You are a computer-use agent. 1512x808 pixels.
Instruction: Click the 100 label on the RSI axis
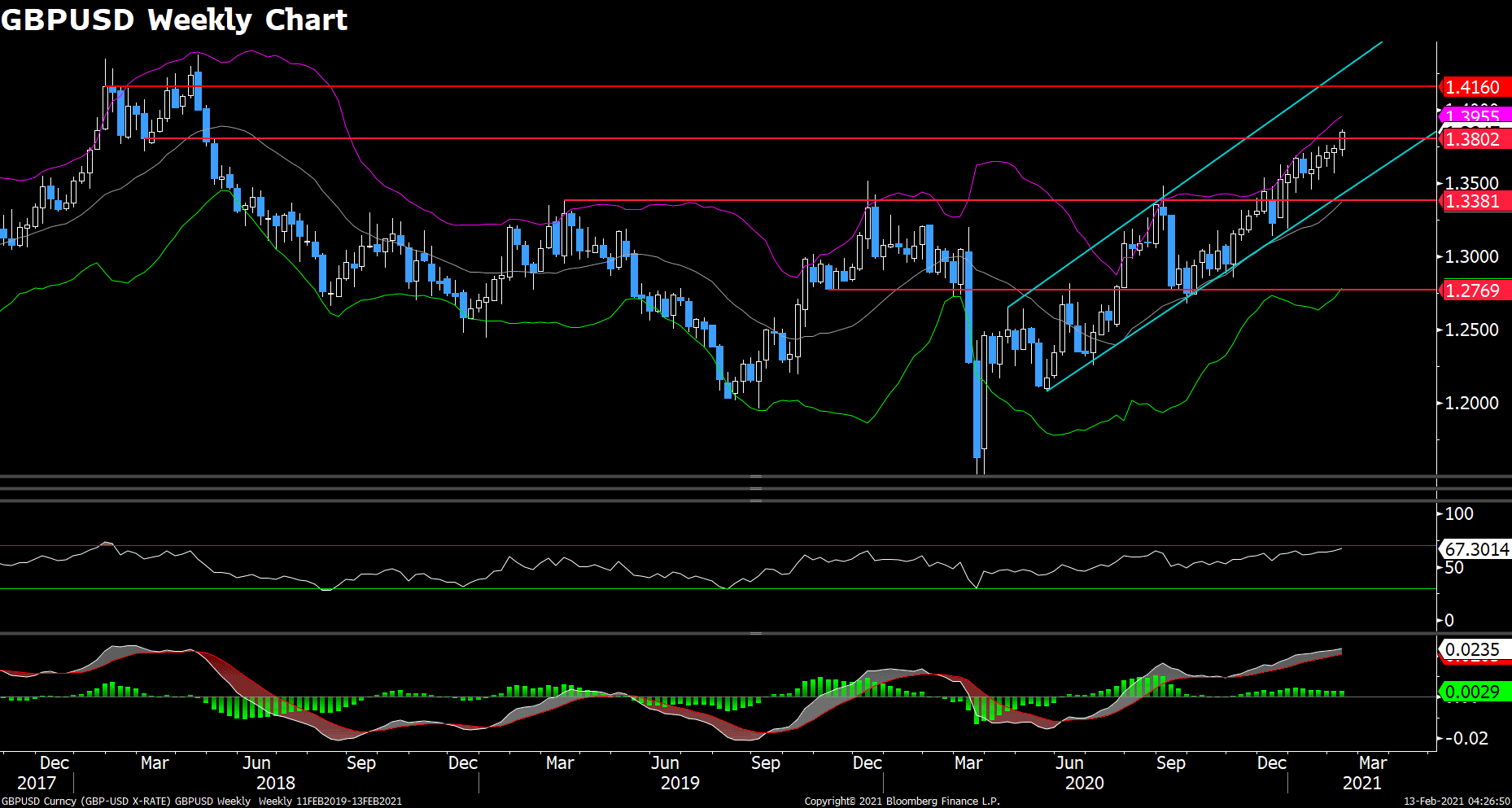(1459, 513)
